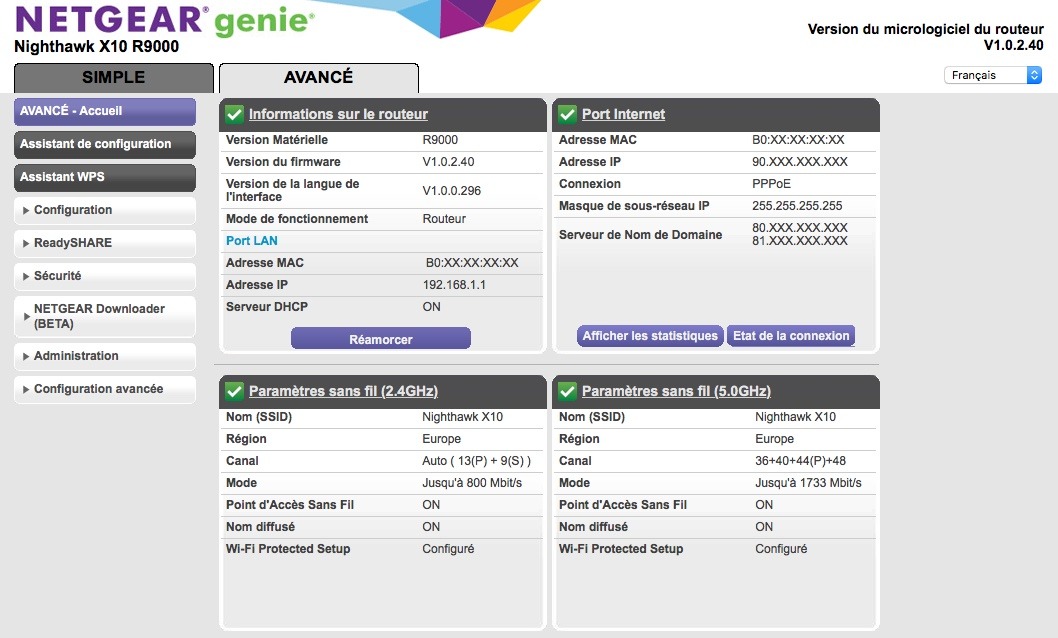The height and width of the screenshot is (638, 1058).
Task: Expand the Configuration avancée section
Action: (x=105, y=389)
